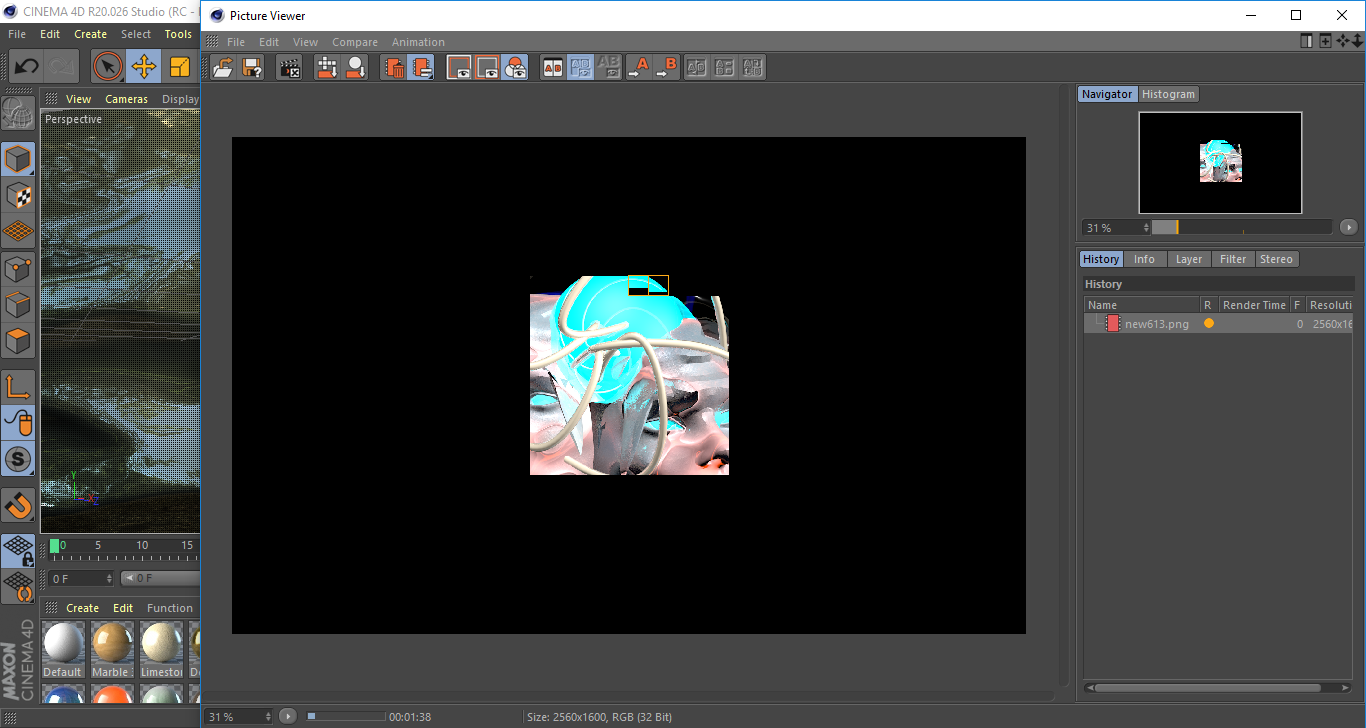Image resolution: width=1366 pixels, height=728 pixels.
Task: Click grayed AB difference icon
Action: coord(608,67)
